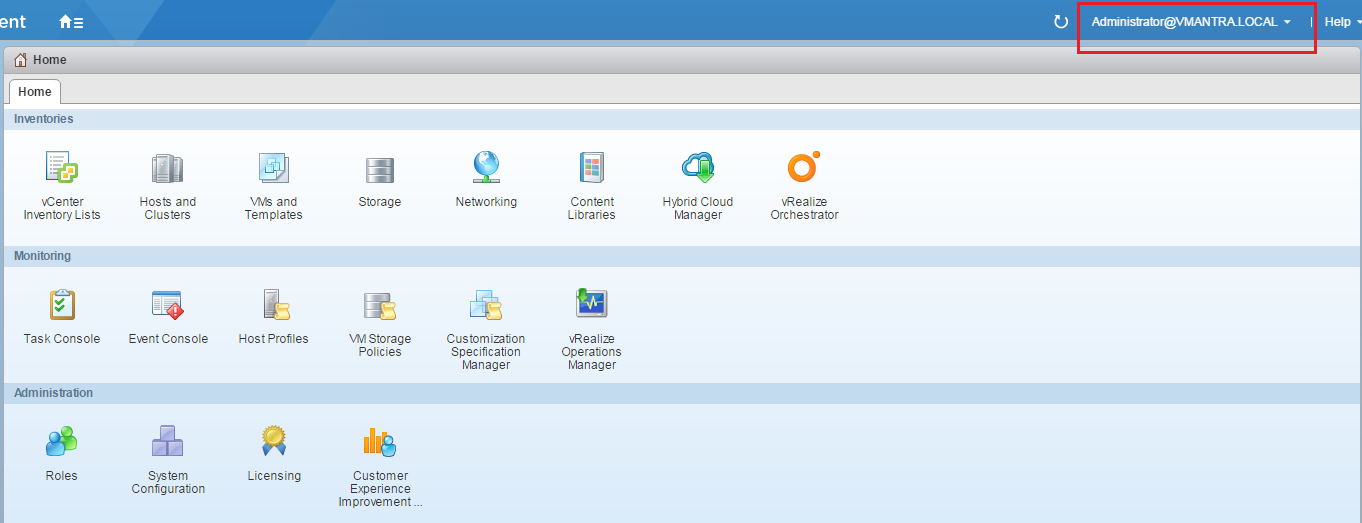Open vRealize Operations Manager icon
This screenshot has width=1362, height=523.
pos(592,303)
